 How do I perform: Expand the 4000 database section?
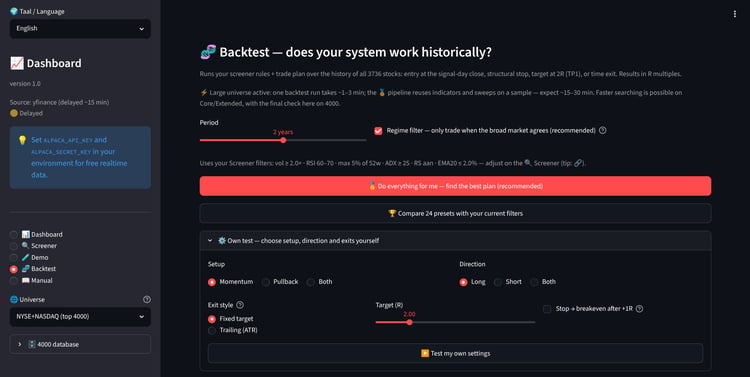80,344
